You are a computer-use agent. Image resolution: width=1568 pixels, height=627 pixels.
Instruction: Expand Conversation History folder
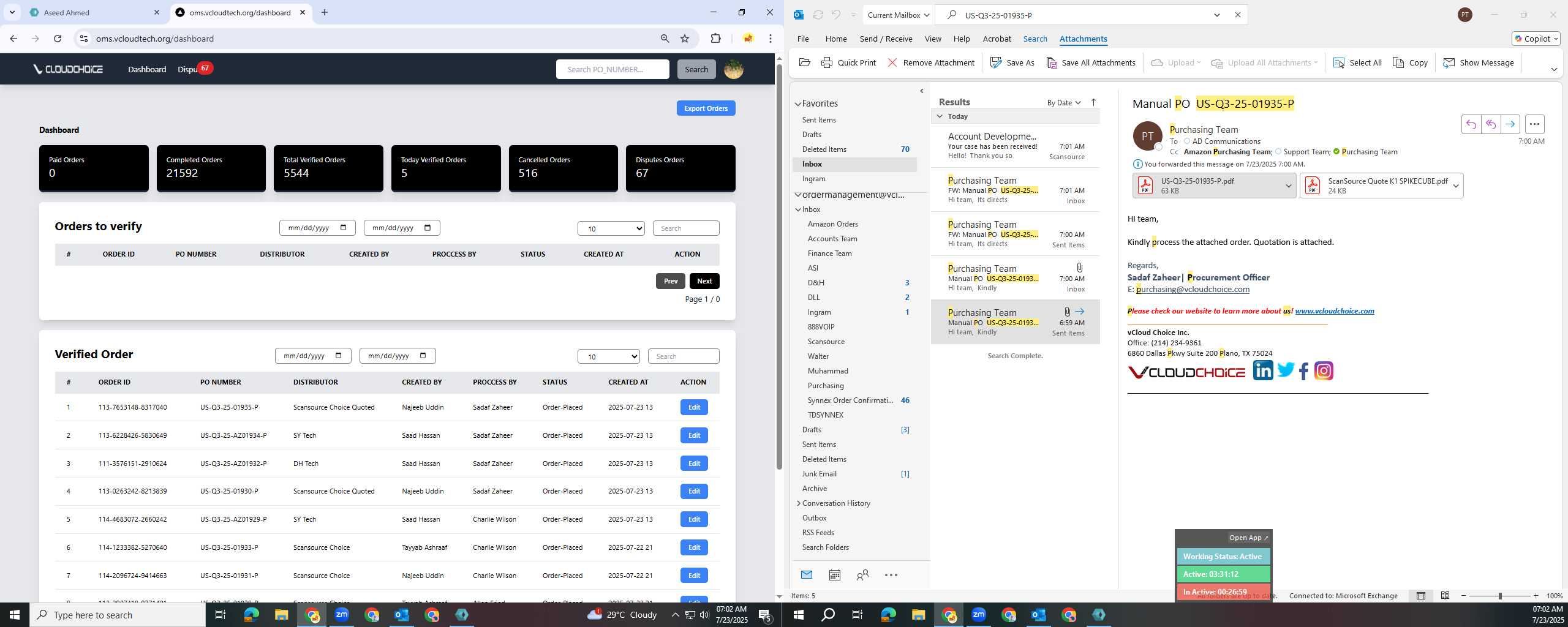798,503
